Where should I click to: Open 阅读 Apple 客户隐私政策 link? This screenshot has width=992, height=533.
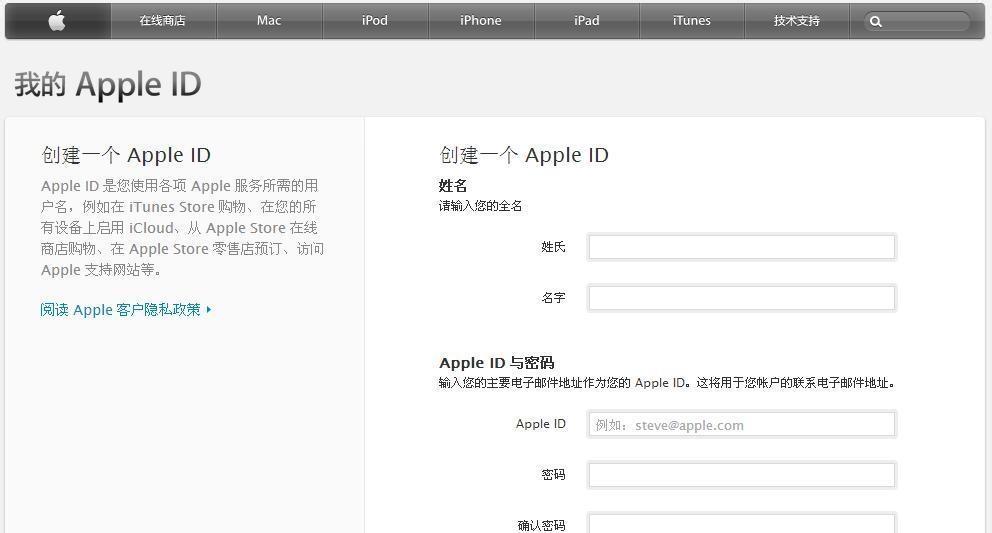click(120, 310)
